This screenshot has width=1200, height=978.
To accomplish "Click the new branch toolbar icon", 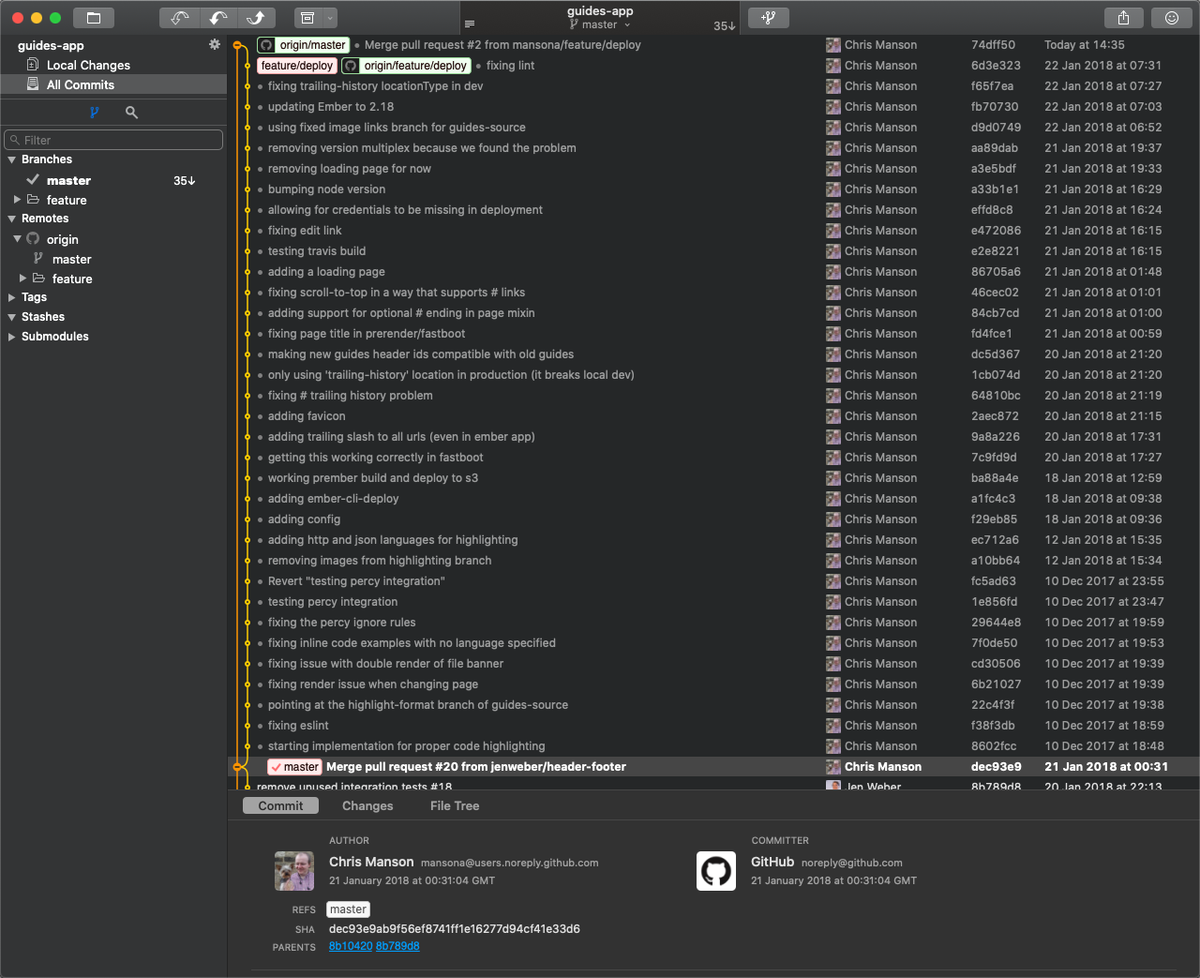I will (768, 17).
